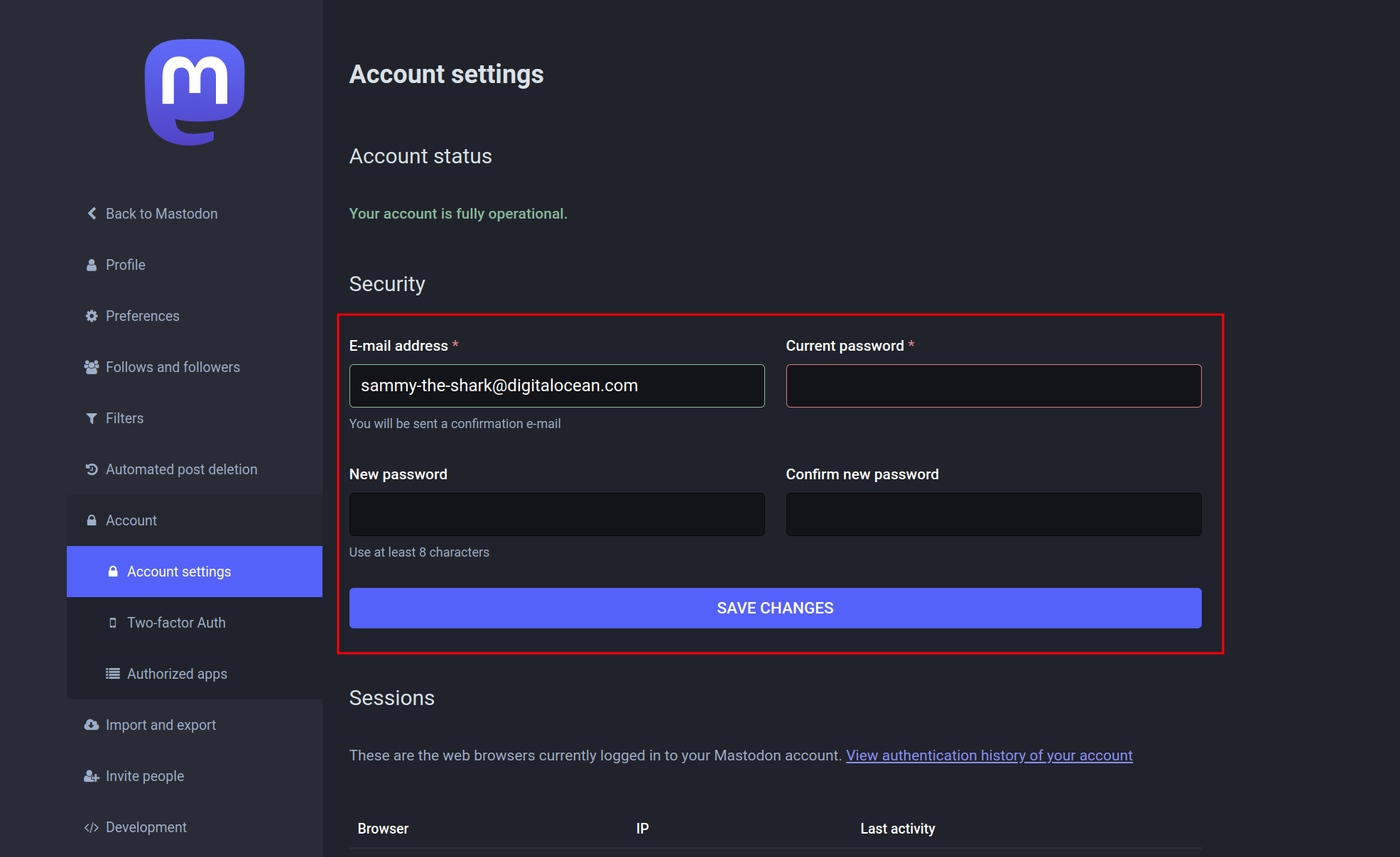Click the Account settings page heading
The image size is (1400, 857).
tap(446, 75)
